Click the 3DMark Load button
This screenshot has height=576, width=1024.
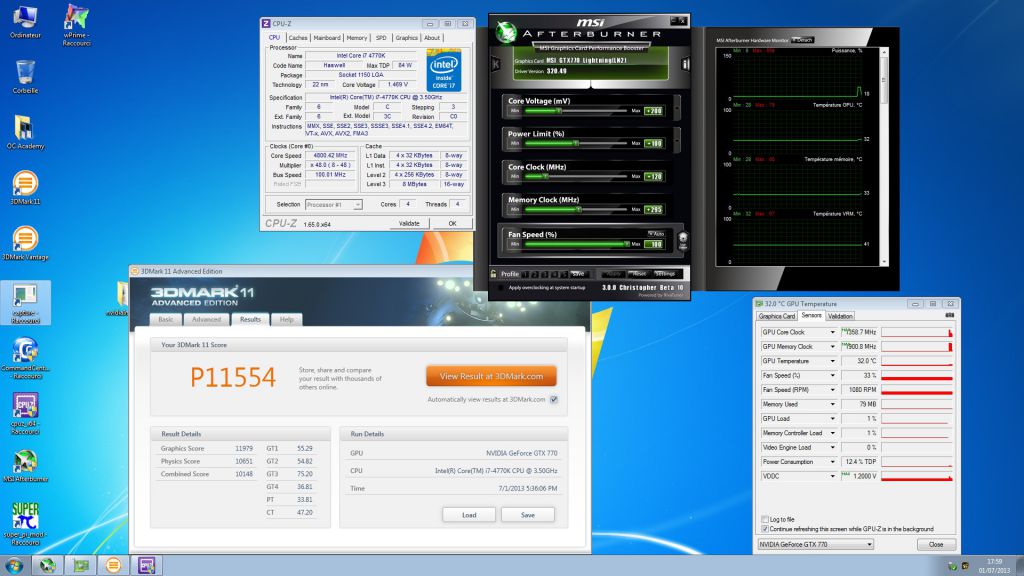(x=469, y=515)
